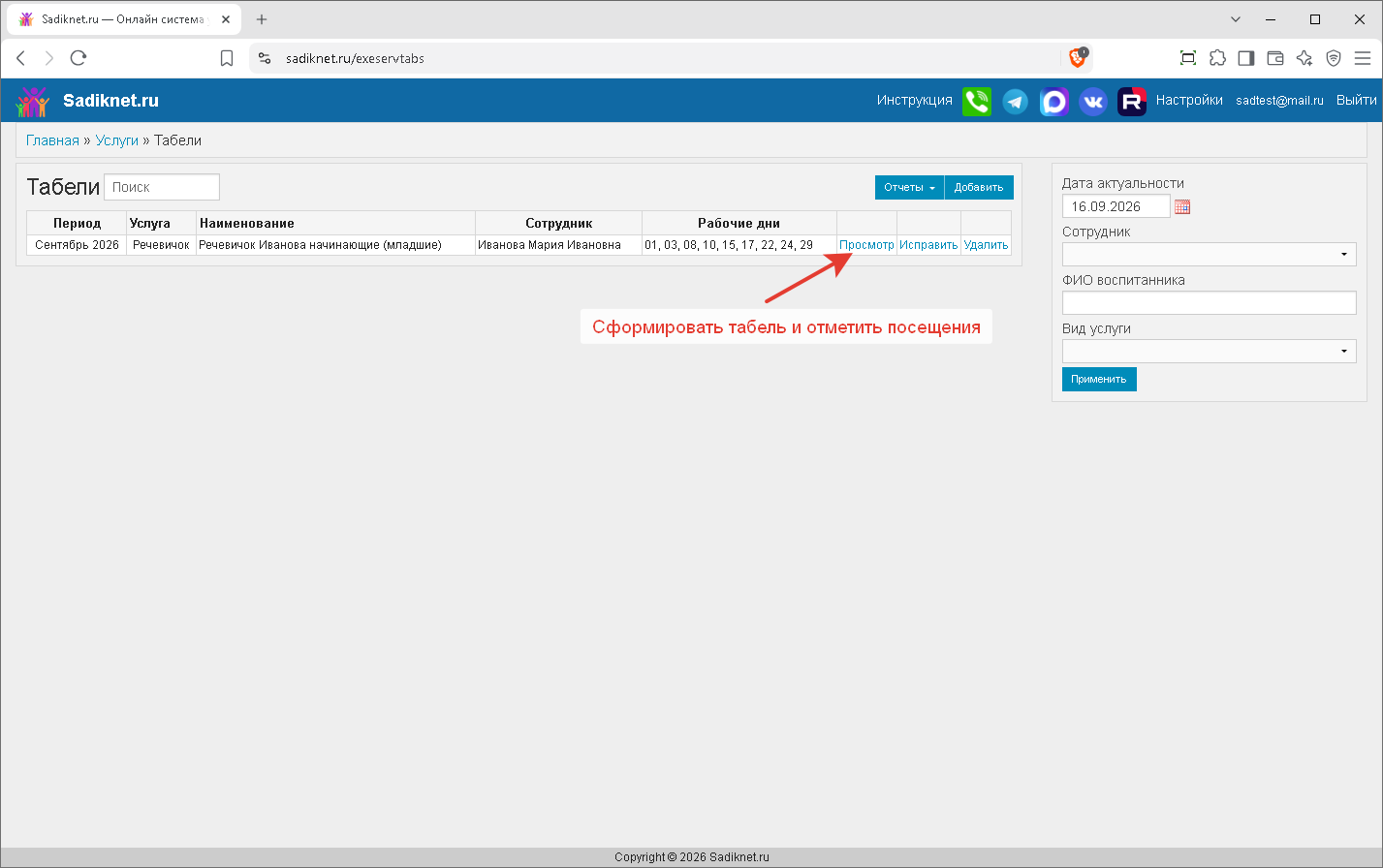
Task: Click the Sadiknet.ru logo icon
Action: (x=32, y=101)
